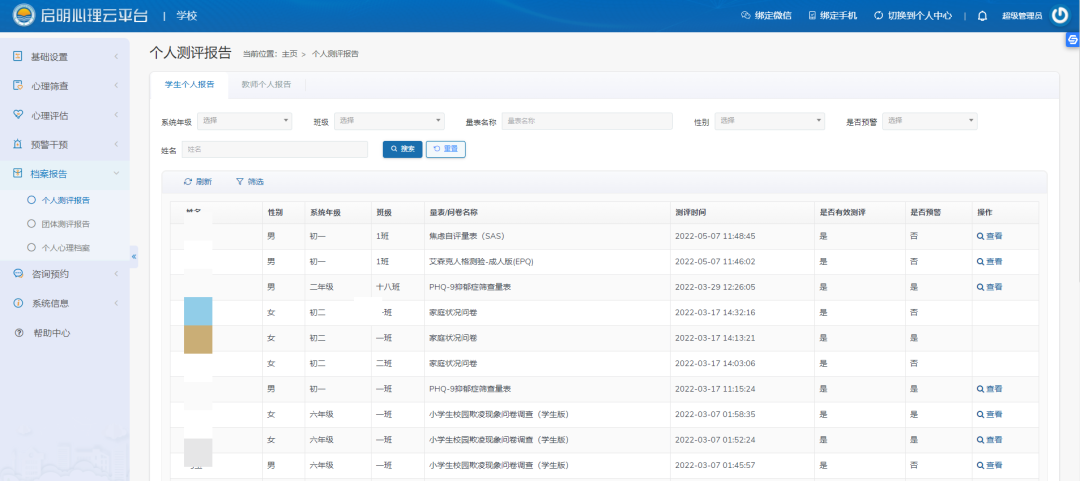Click into the 姓名 input field
This screenshot has height=481, width=1080.
coord(276,149)
